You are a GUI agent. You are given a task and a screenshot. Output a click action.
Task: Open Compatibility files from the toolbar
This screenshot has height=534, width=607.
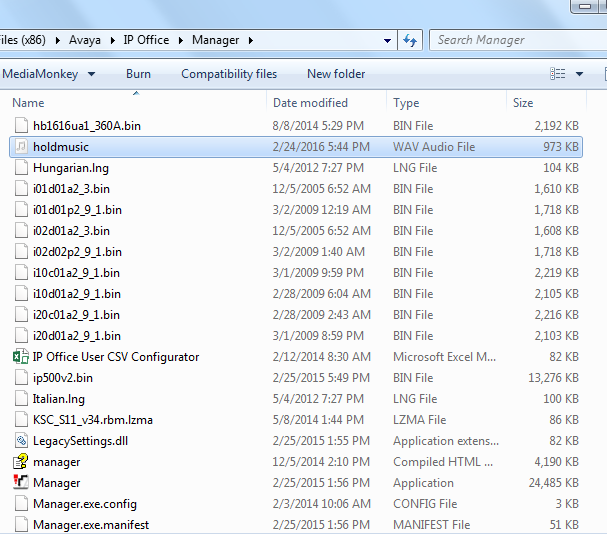[229, 74]
